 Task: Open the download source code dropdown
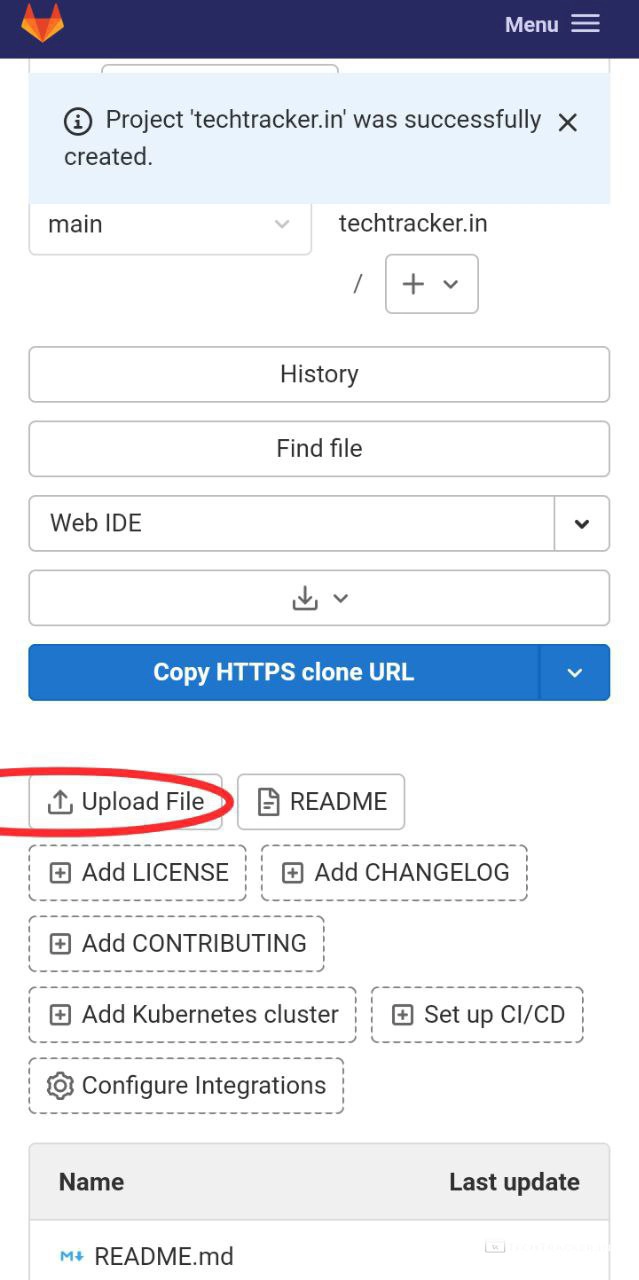[319, 598]
